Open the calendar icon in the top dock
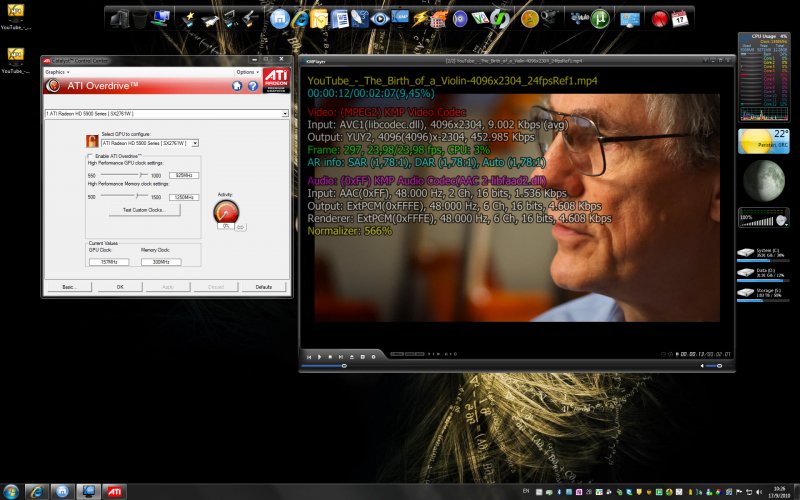This screenshot has width=800, height=500. tap(680, 19)
